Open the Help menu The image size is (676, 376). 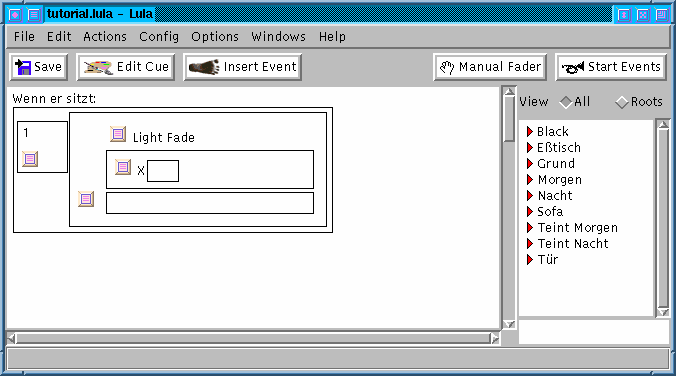(332, 37)
